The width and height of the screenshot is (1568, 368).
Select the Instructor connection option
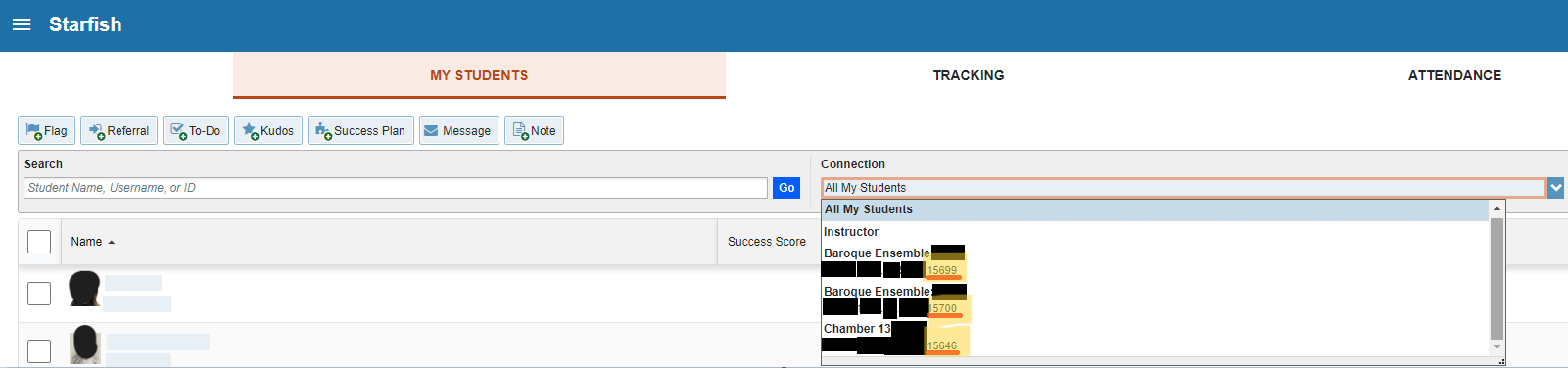pyautogui.click(x=1156, y=232)
